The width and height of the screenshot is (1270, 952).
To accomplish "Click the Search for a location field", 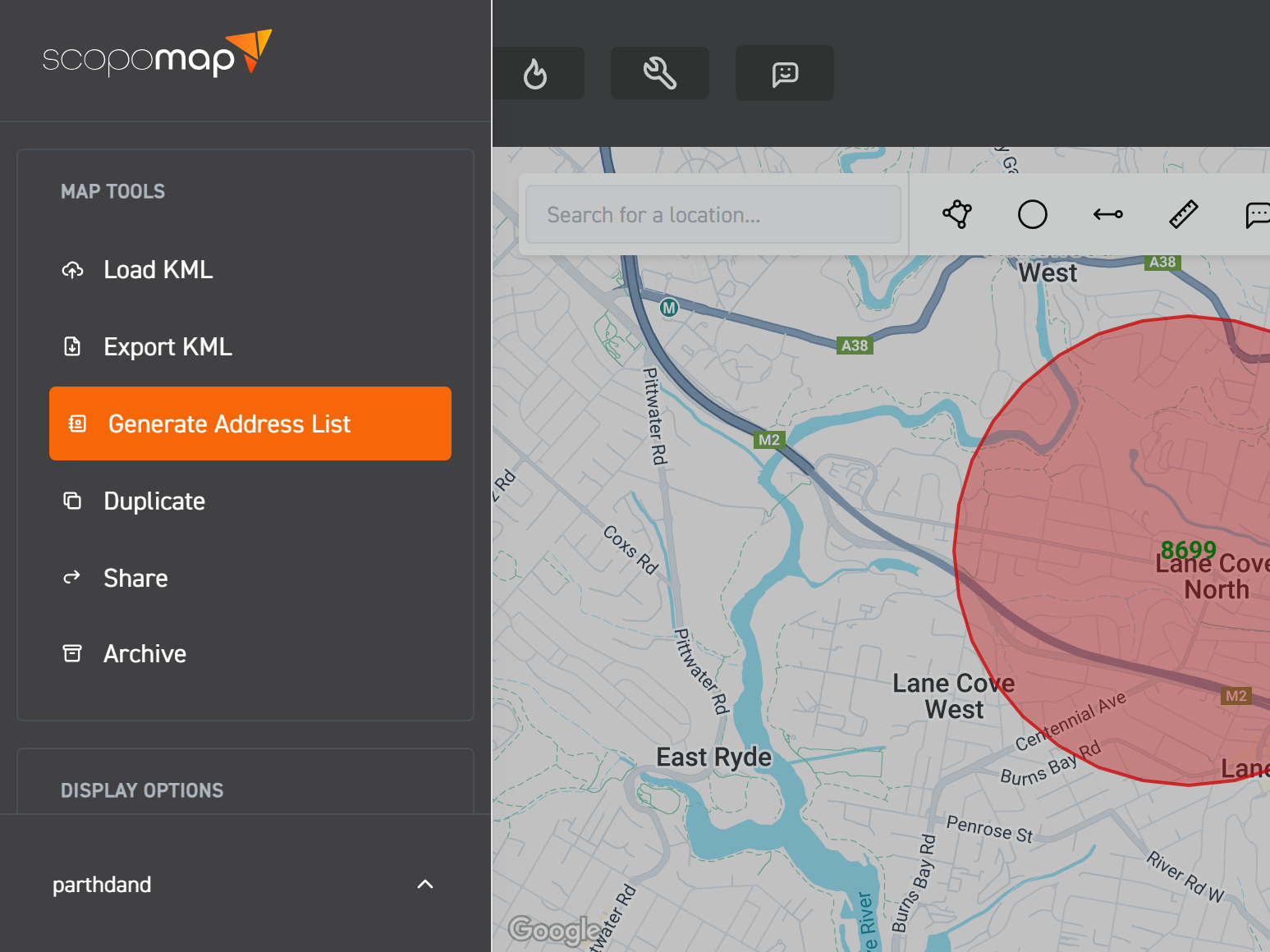I will coord(713,215).
